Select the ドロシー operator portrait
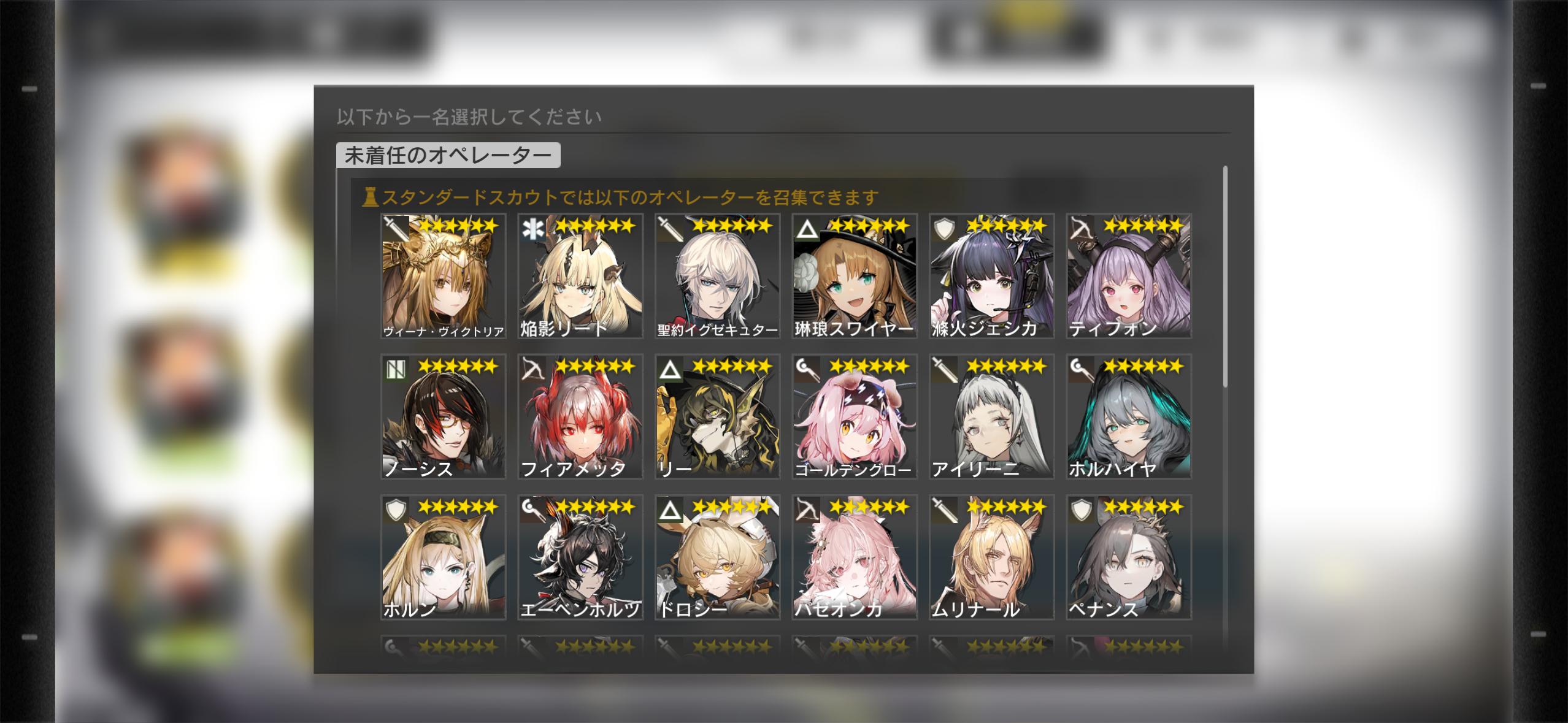1568x723 pixels. [x=717, y=557]
